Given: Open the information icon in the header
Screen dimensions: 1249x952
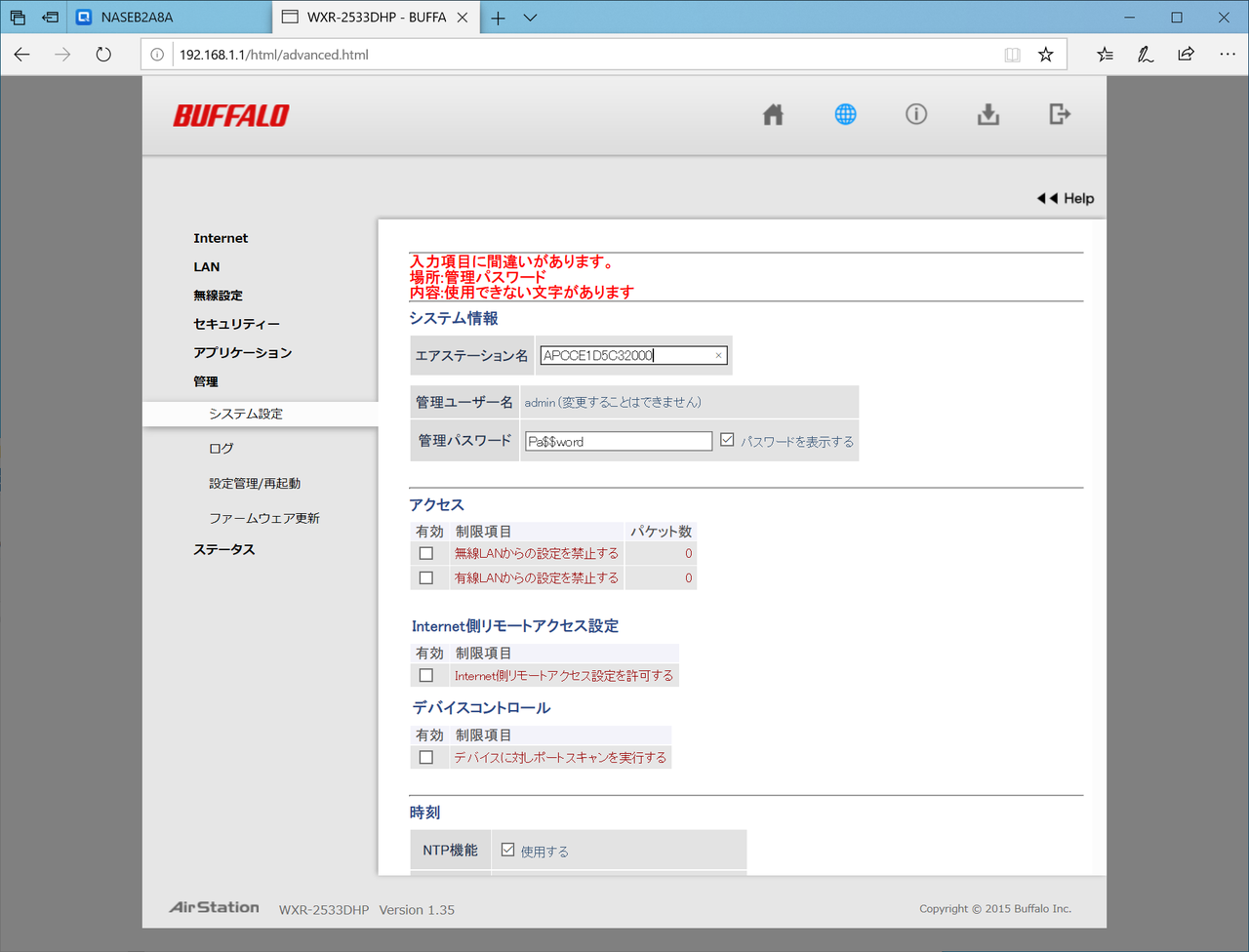Looking at the screenshot, I should point(916,114).
